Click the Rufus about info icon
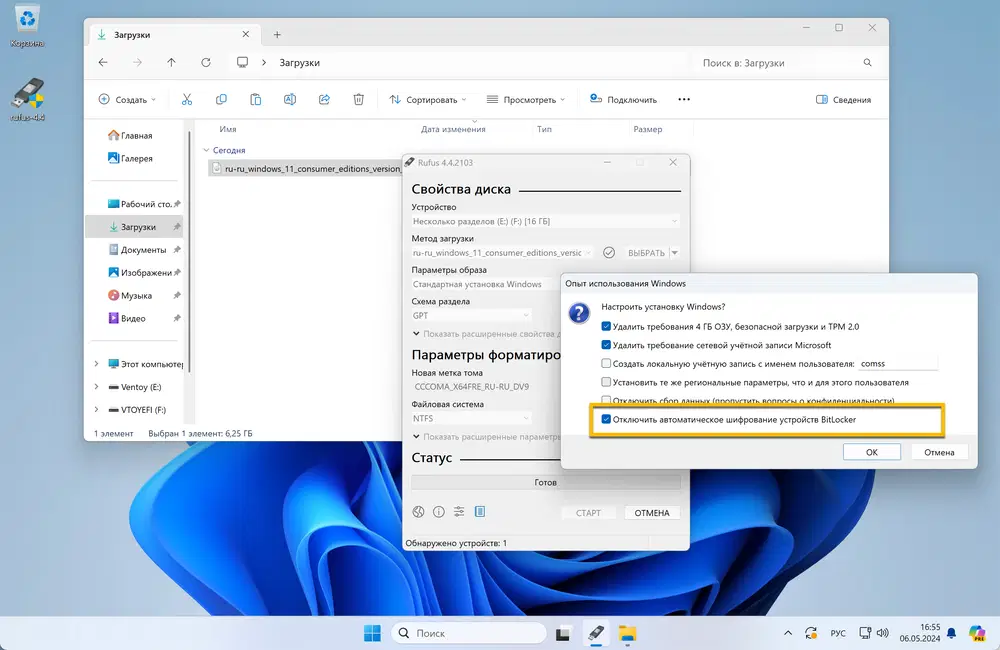The height and width of the screenshot is (650, 1000). (438, 512)
